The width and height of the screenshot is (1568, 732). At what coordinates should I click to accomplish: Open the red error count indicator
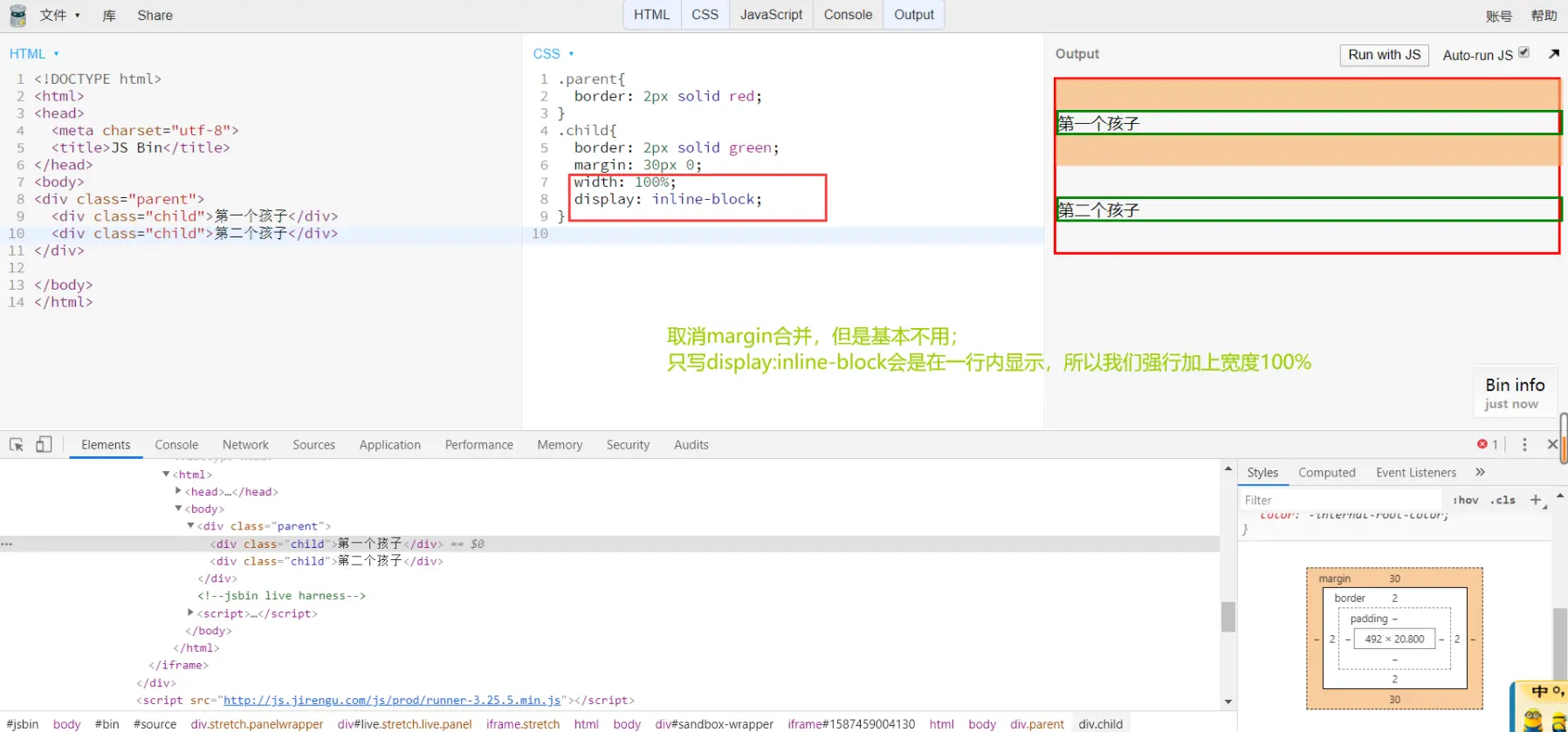point(1488,445)
